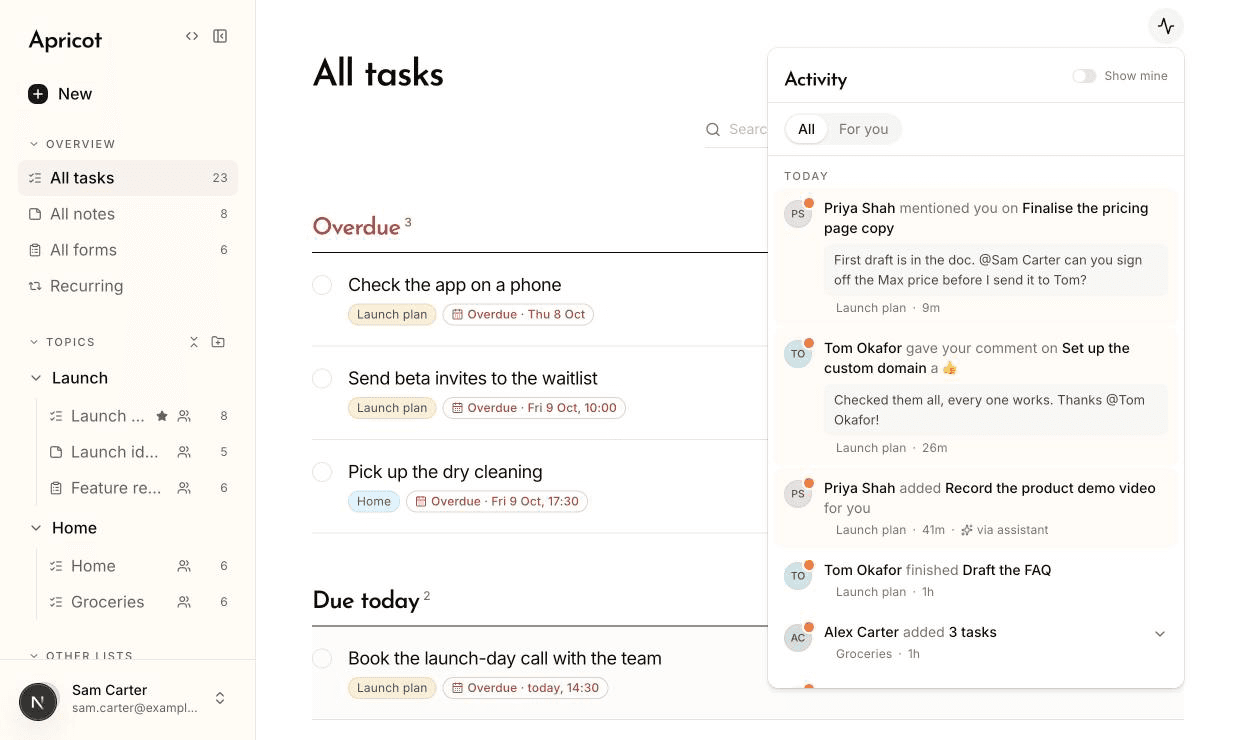1240x740 pixels.
Task: Click shared people icon on Launch ideas
Action: coord(184,452)
